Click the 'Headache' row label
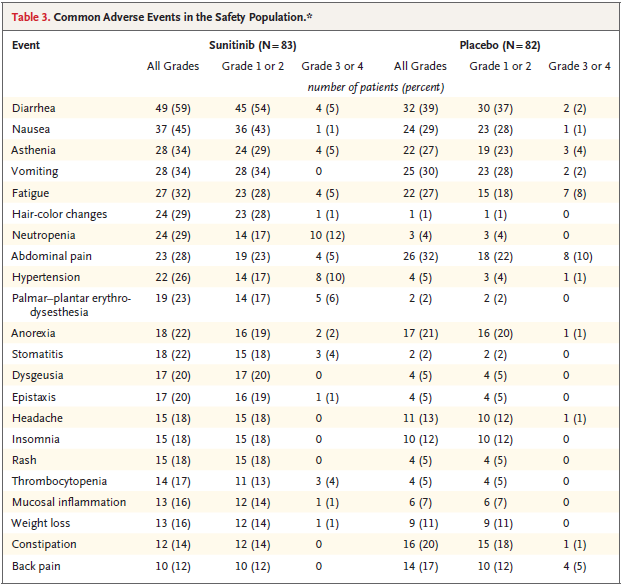The image size is (622, 586). point(37,418)
